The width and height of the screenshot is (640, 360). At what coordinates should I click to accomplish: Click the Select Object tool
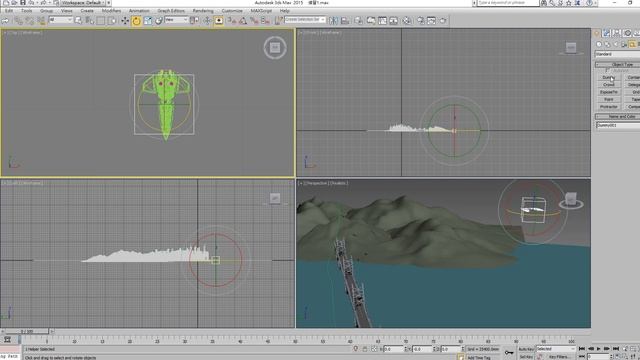coord(78,20)
